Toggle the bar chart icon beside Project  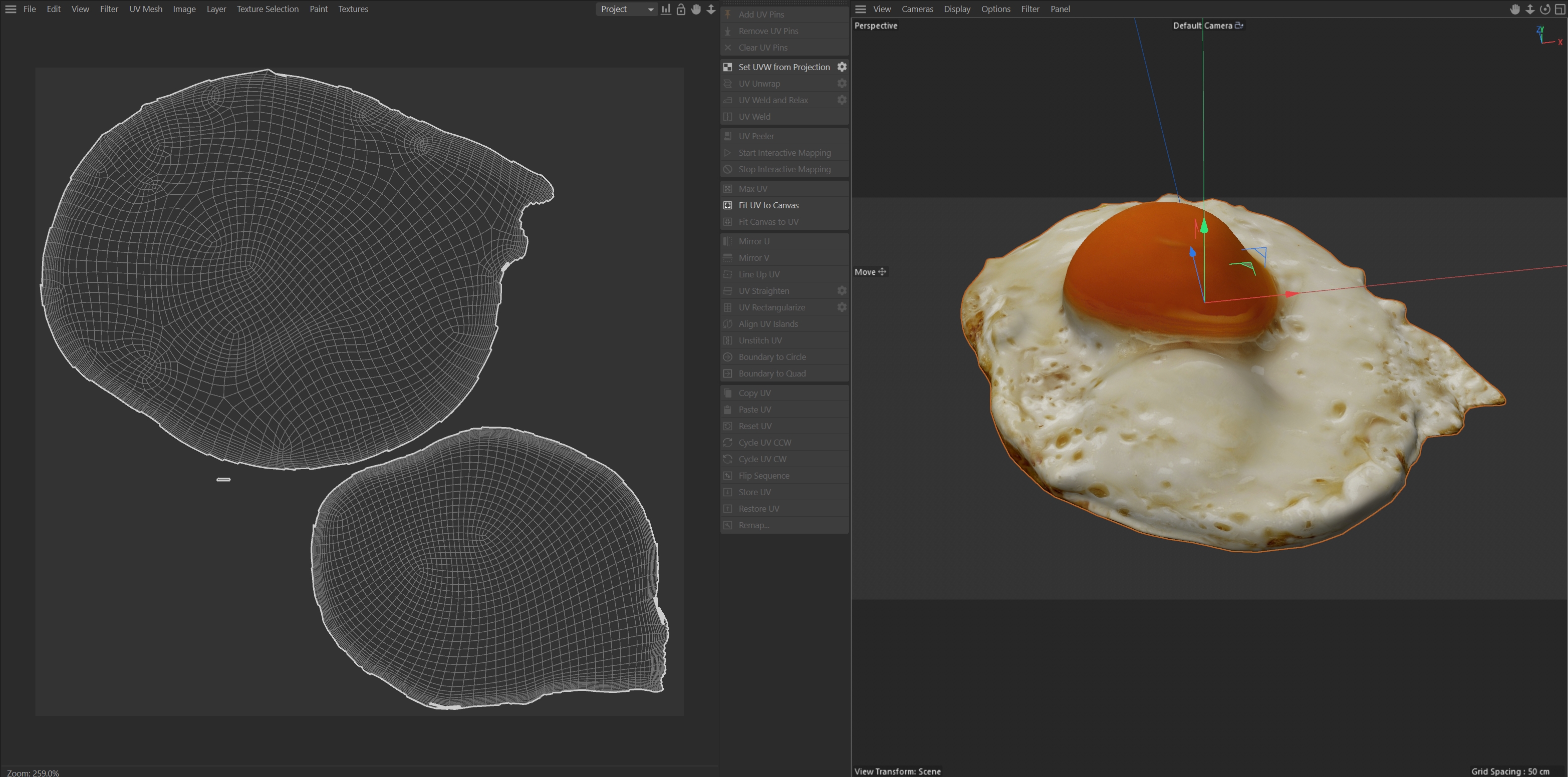click(x=666, y=9)
